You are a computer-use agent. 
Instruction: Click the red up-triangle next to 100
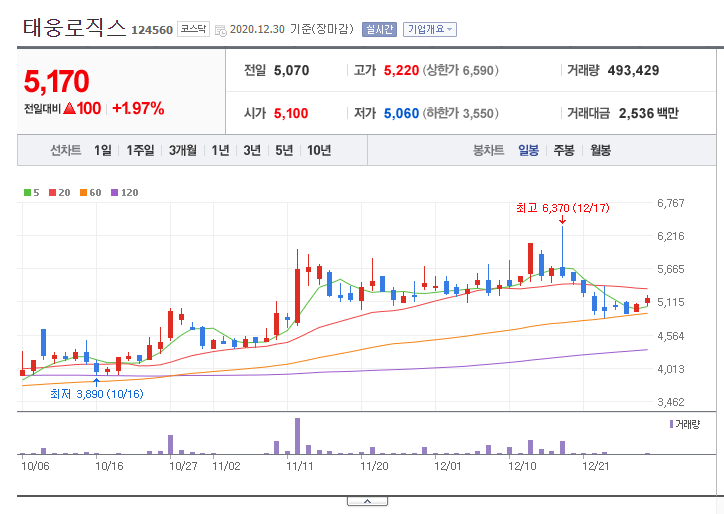[x=69, y=109]
